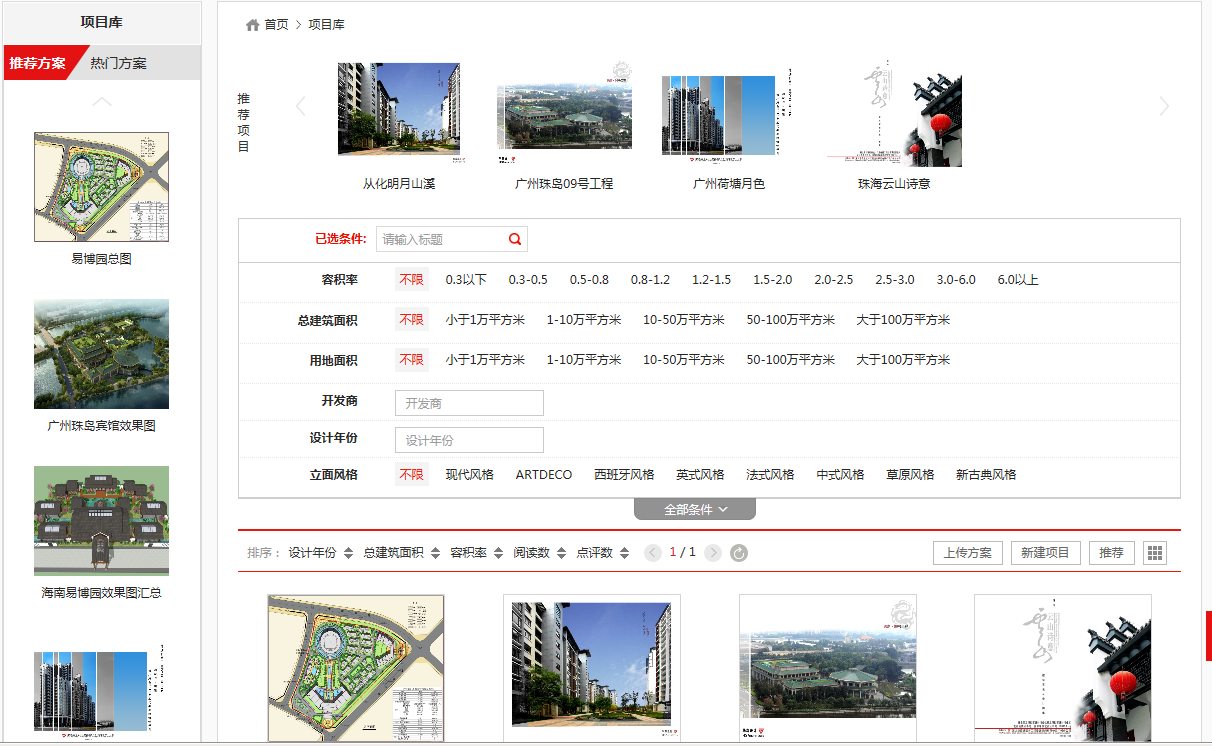Viewport: 1212px width, 746px height.
Task: Open first result site-plan thumbnail
Action: pyautogui.click(x=356, y=669)
